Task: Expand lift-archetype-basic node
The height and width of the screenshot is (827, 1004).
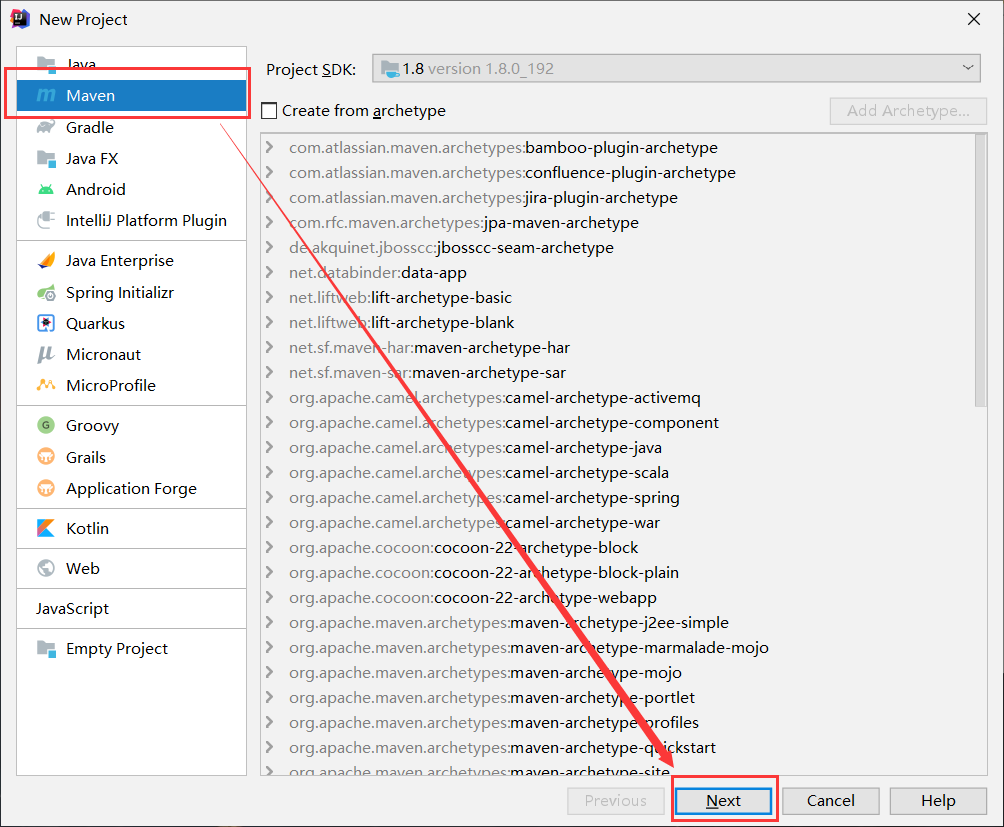Action: click(x=270, y=297)
